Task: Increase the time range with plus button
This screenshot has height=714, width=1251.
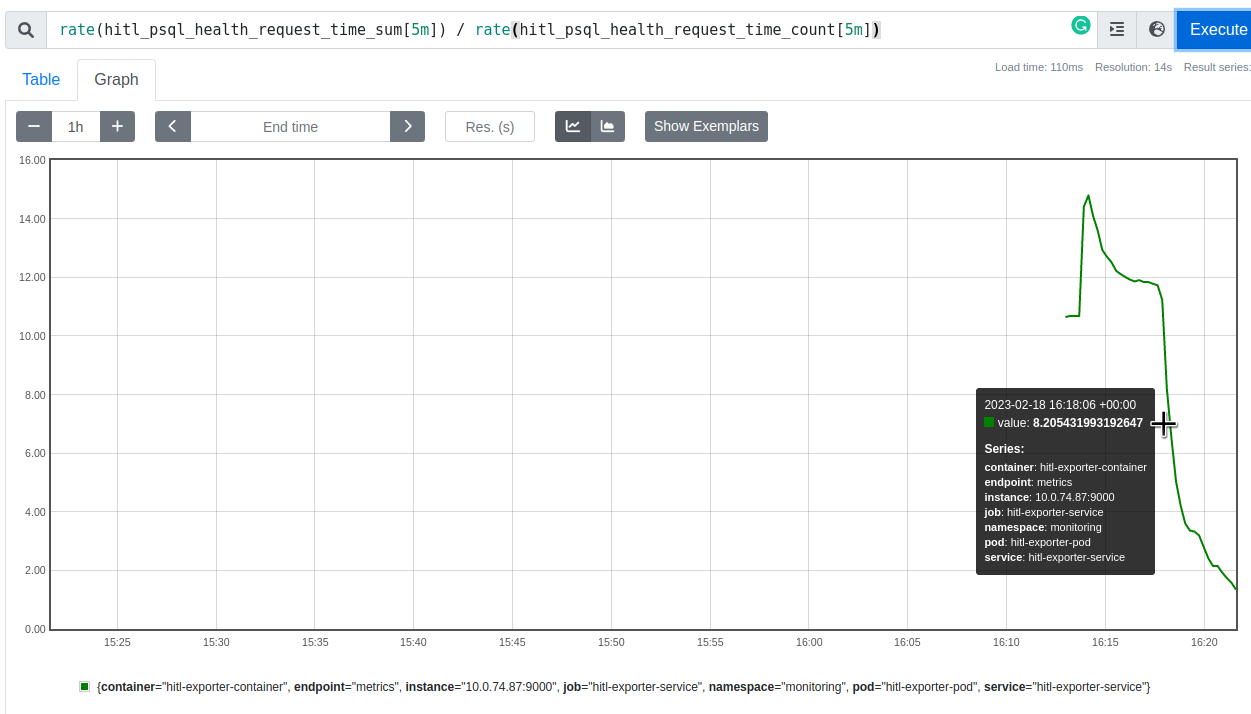Action: tap(117, 126)
